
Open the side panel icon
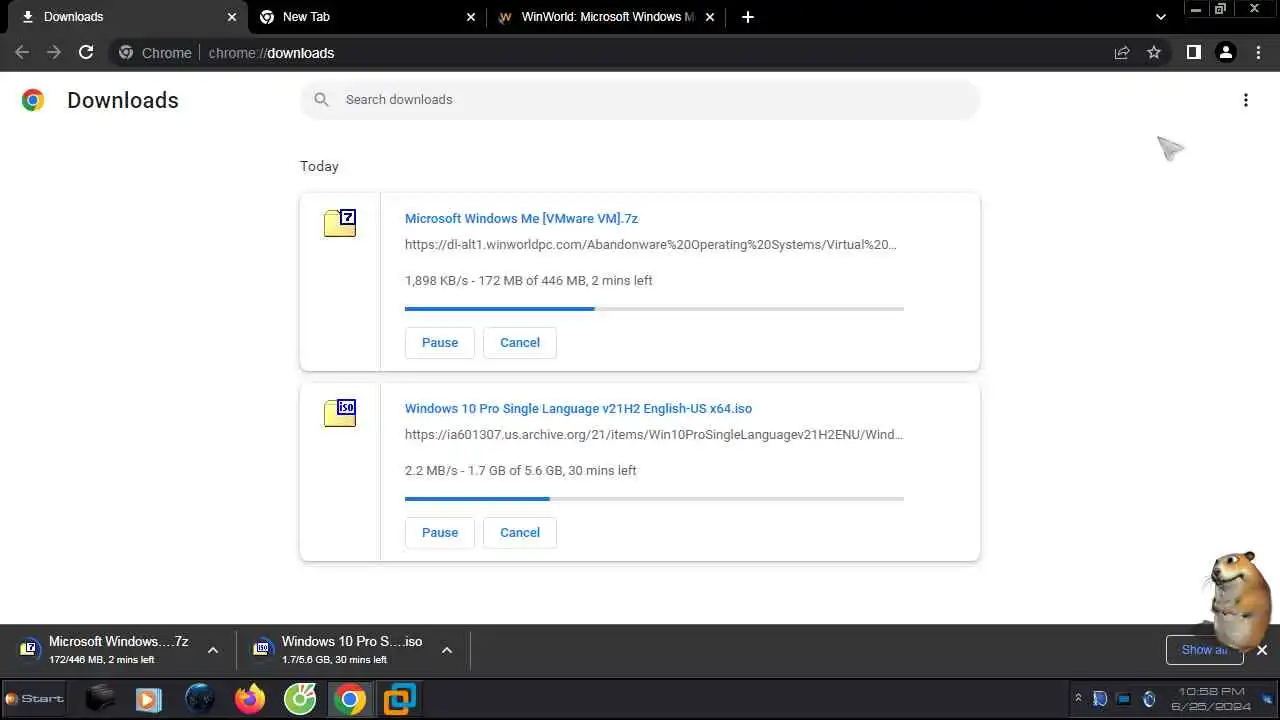1193,52
